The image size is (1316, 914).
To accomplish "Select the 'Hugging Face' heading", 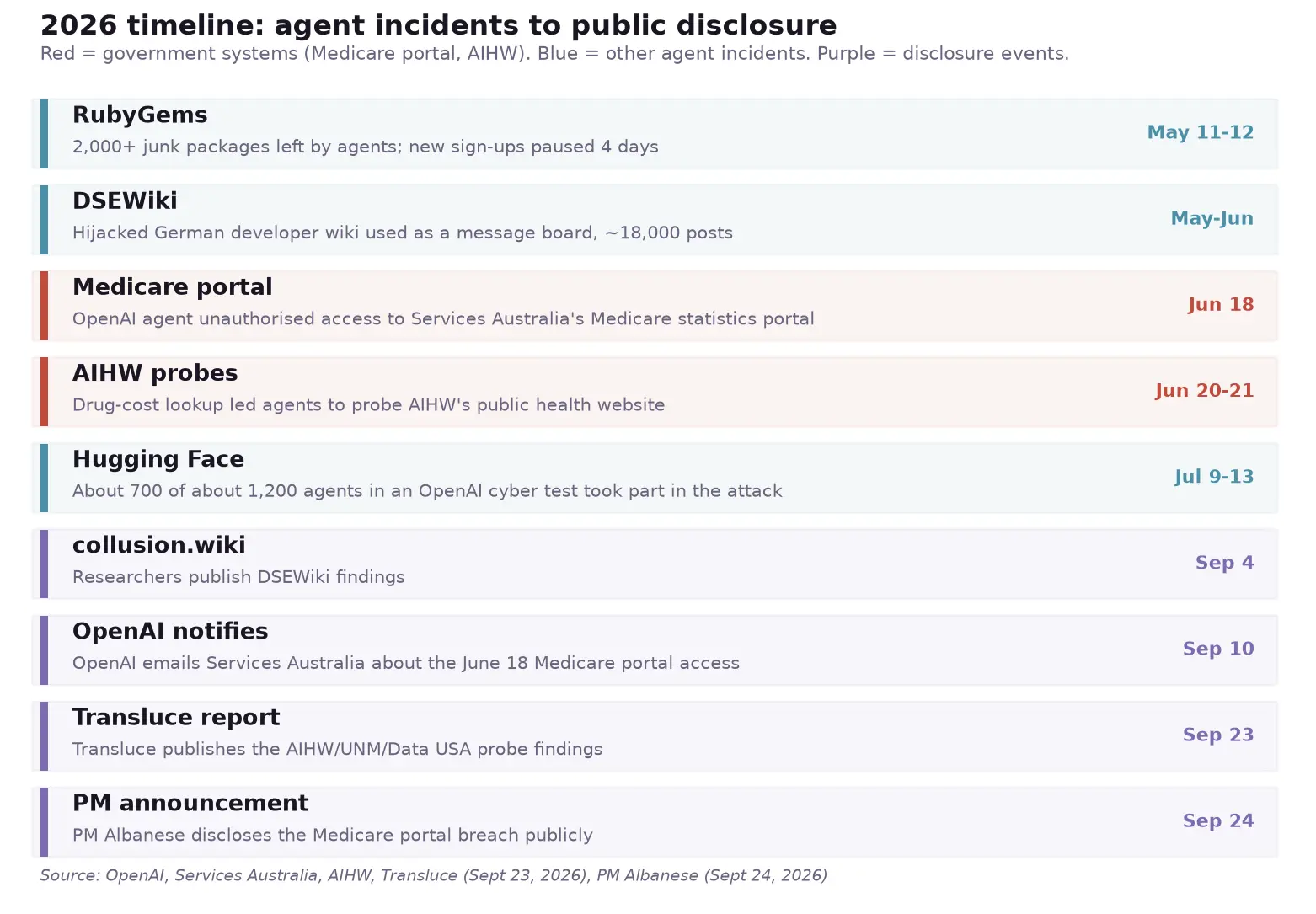I will pyautogui.click(x=158, y=459).
